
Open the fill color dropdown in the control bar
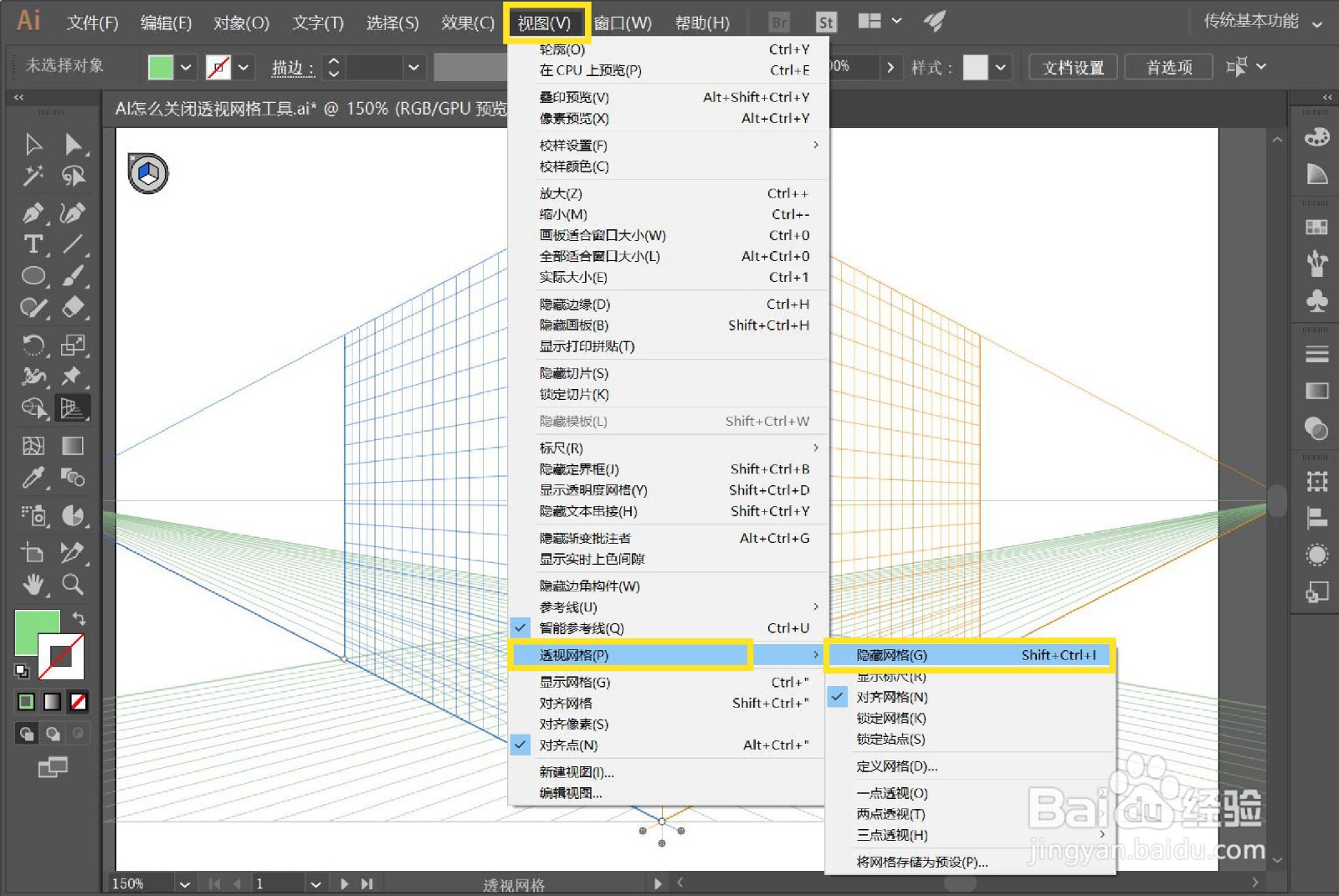[186, 66]
